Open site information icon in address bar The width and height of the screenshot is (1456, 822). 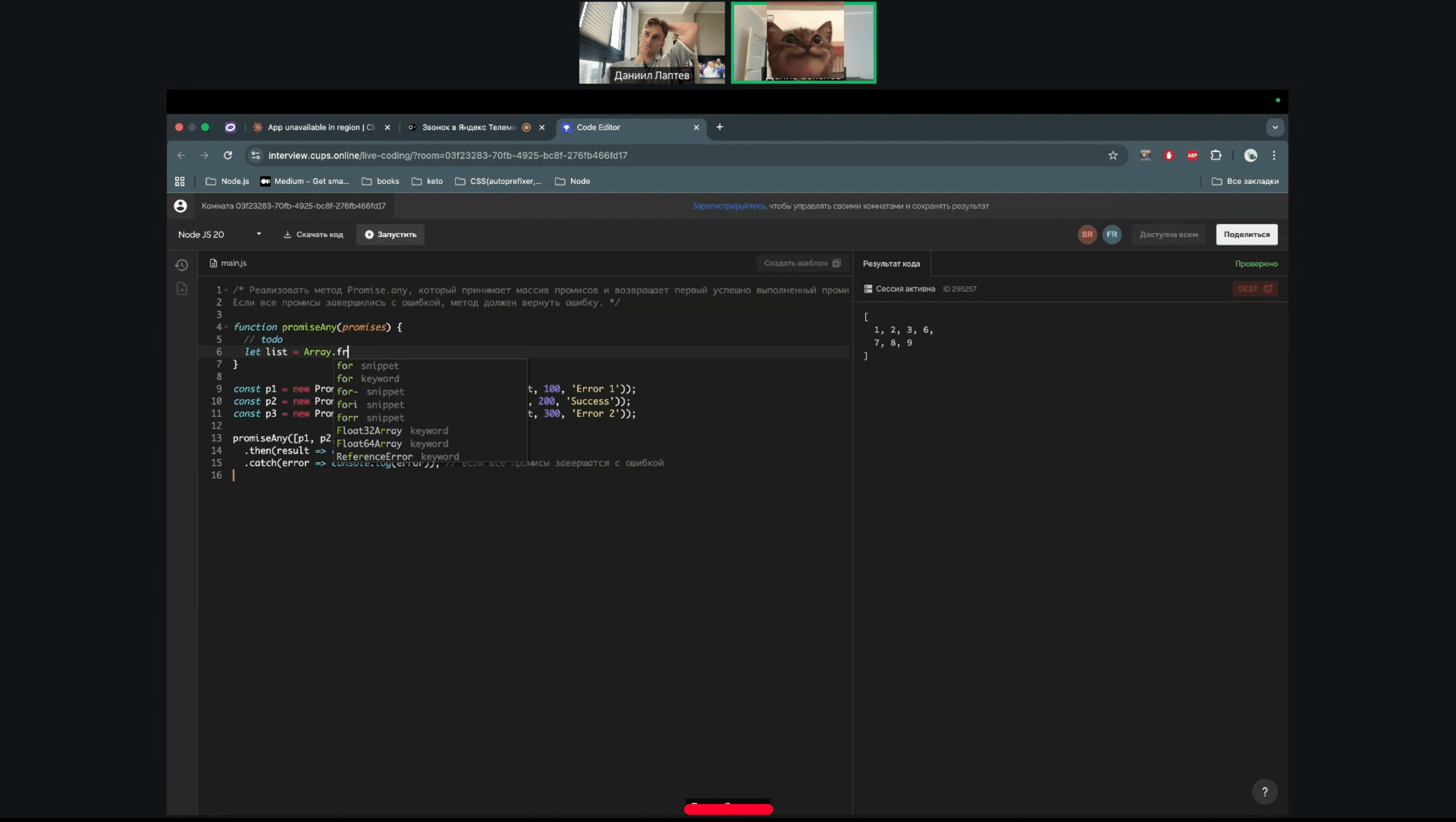[256, 155]
